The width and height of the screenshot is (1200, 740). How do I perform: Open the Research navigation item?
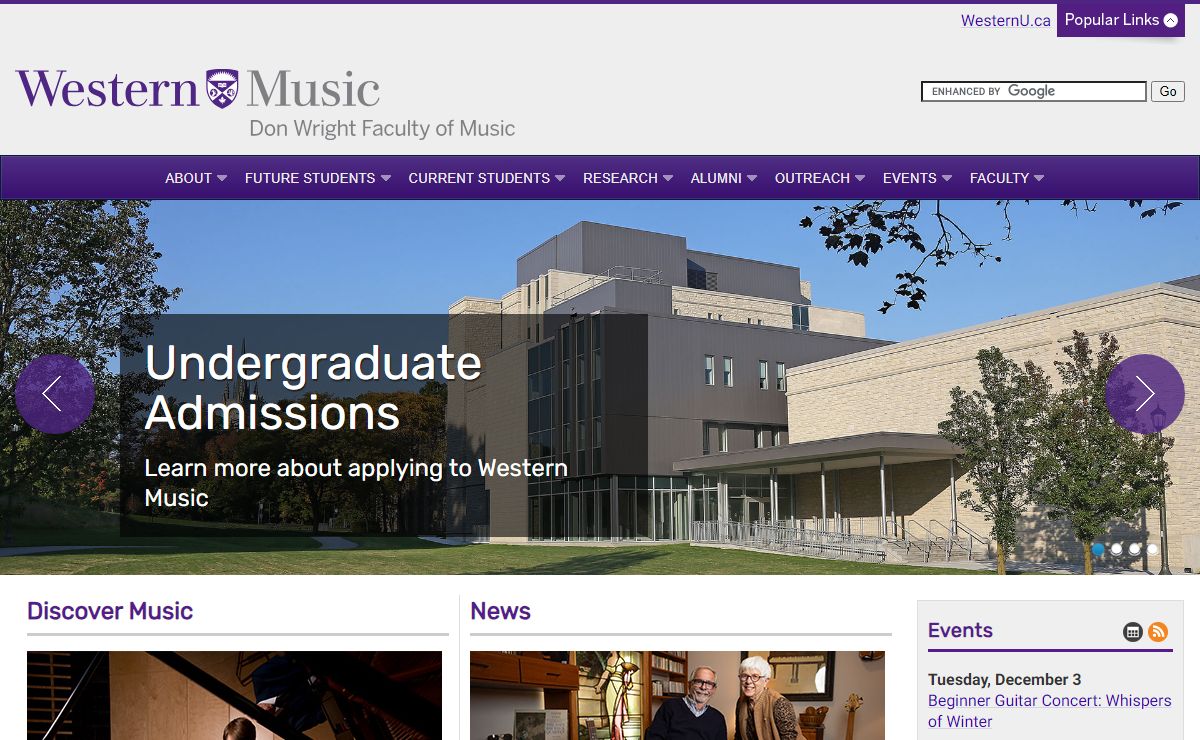point(620,178)
